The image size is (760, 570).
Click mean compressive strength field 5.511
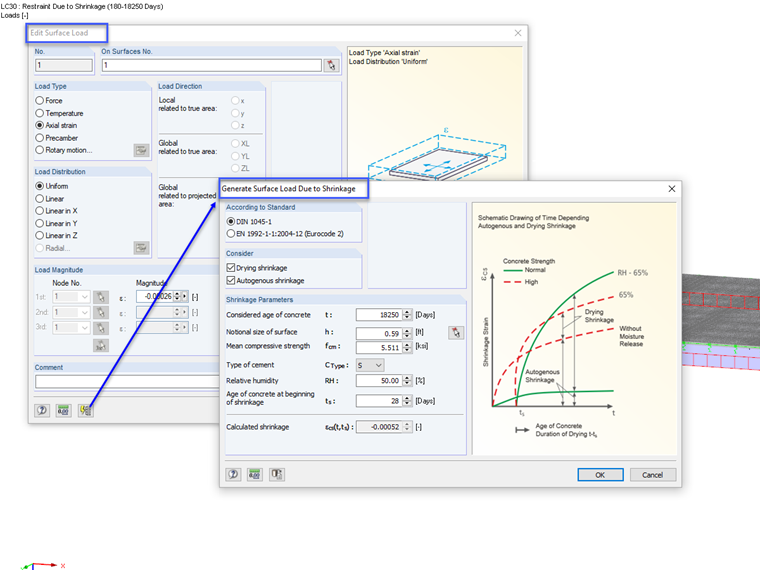point(380,347)
